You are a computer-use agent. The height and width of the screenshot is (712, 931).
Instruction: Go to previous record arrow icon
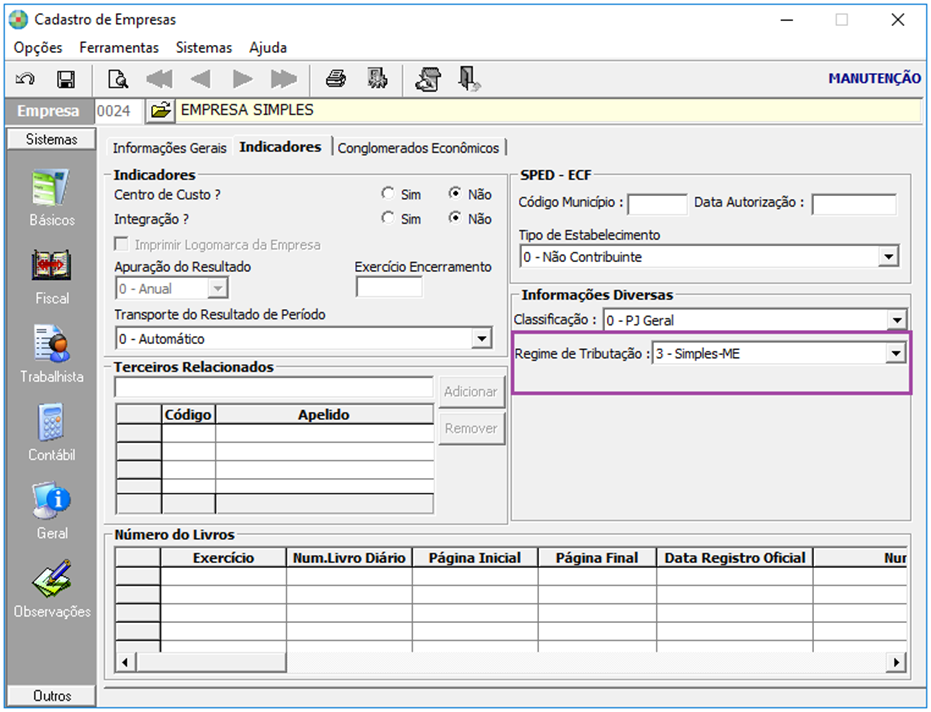click(201, 78)
